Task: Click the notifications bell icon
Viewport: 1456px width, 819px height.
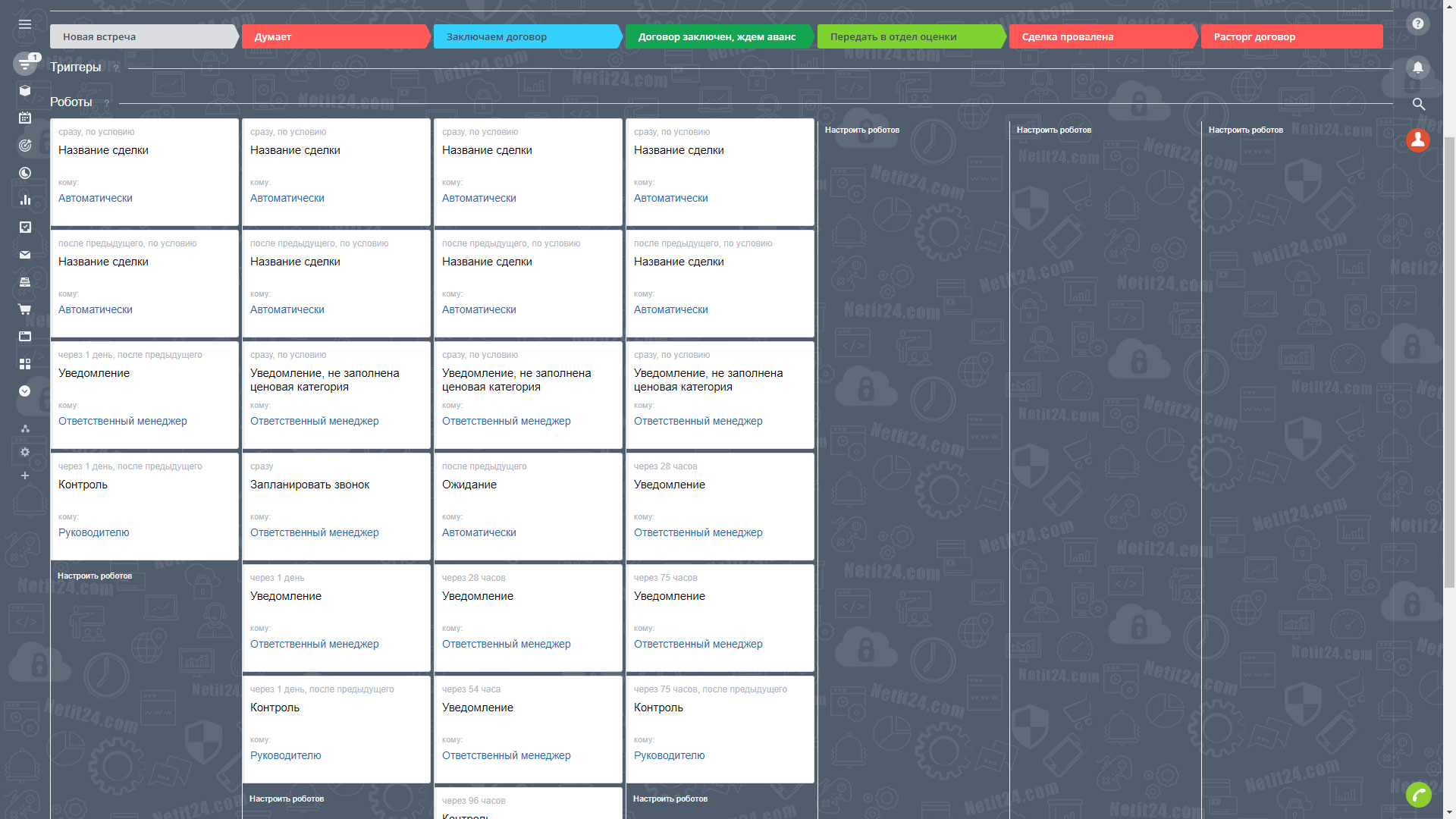Action: click(x=1417, y=67)
